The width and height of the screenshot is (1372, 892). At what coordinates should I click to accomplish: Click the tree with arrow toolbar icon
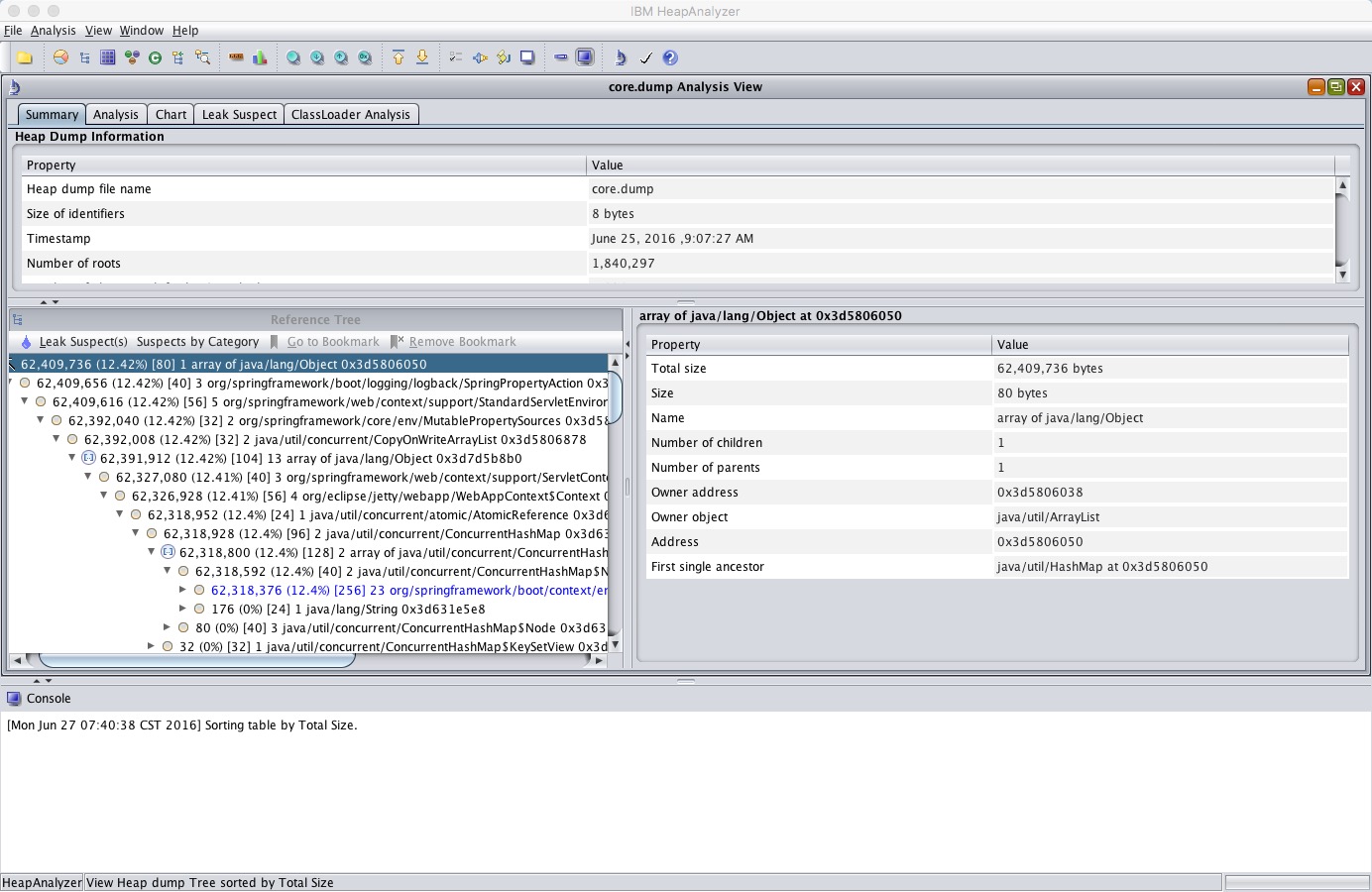pyautogui.click(x=178, y=57)
